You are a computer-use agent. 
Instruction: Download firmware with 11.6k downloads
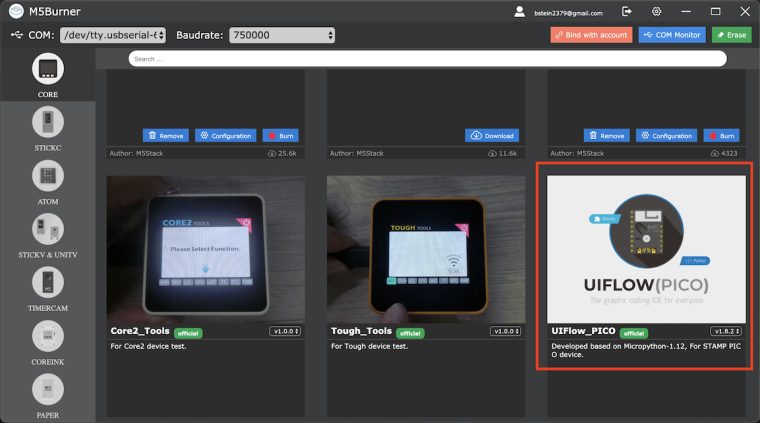point(492,136)
